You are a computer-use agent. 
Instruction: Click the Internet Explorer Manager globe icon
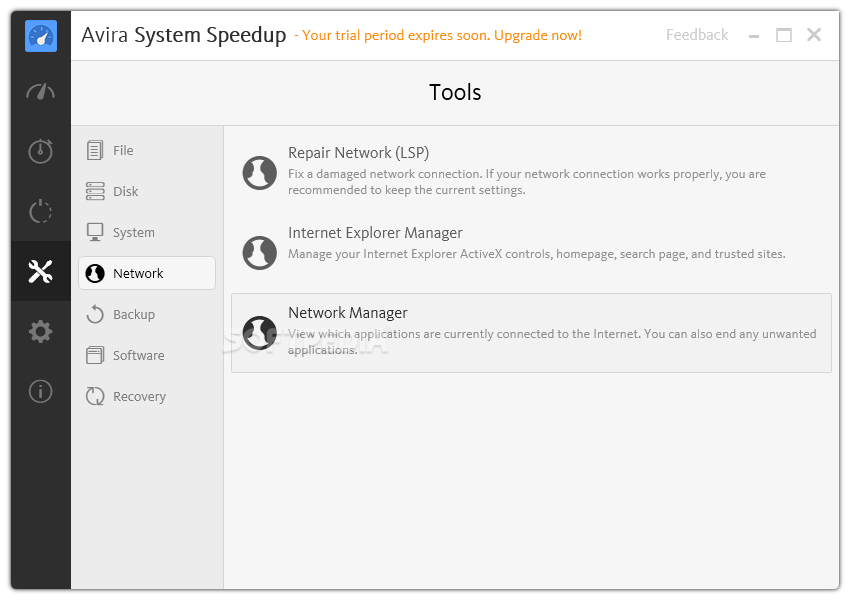click(260, 253)
